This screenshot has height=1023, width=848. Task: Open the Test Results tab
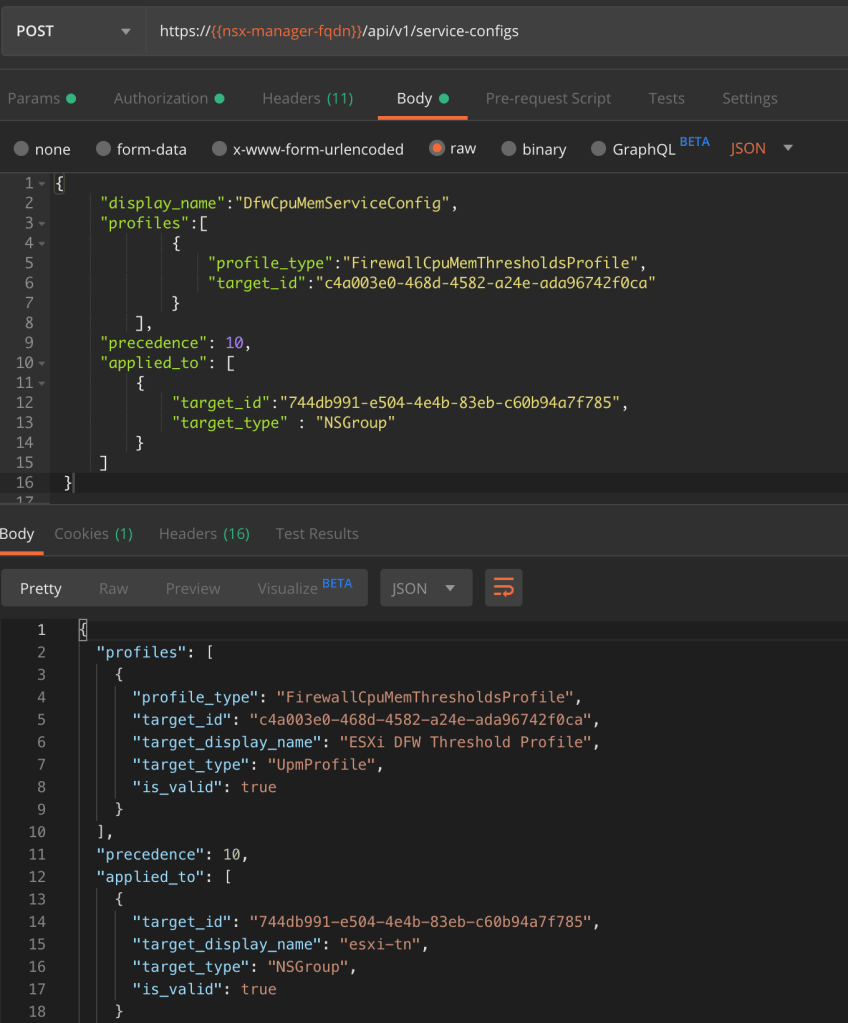[316, 533]
